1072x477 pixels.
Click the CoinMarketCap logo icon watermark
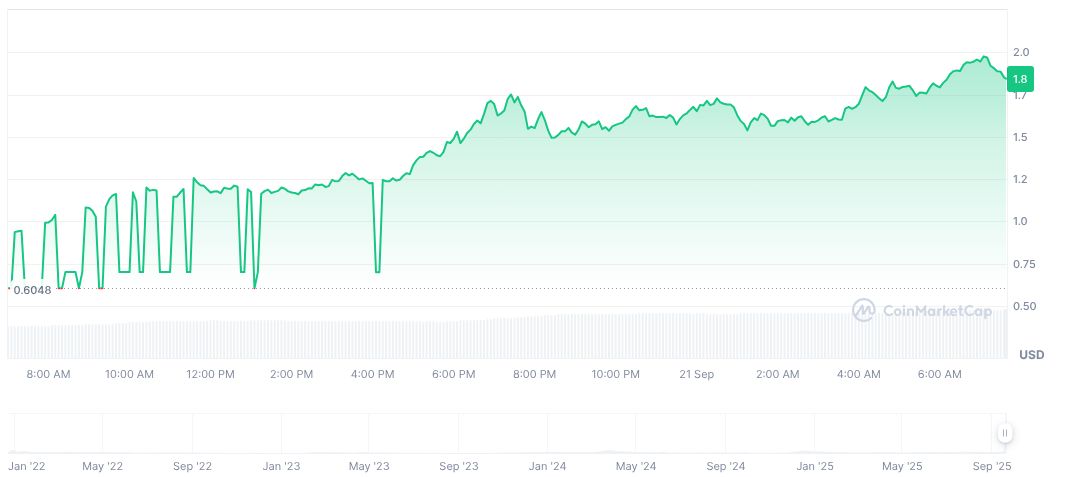point(863,310)
